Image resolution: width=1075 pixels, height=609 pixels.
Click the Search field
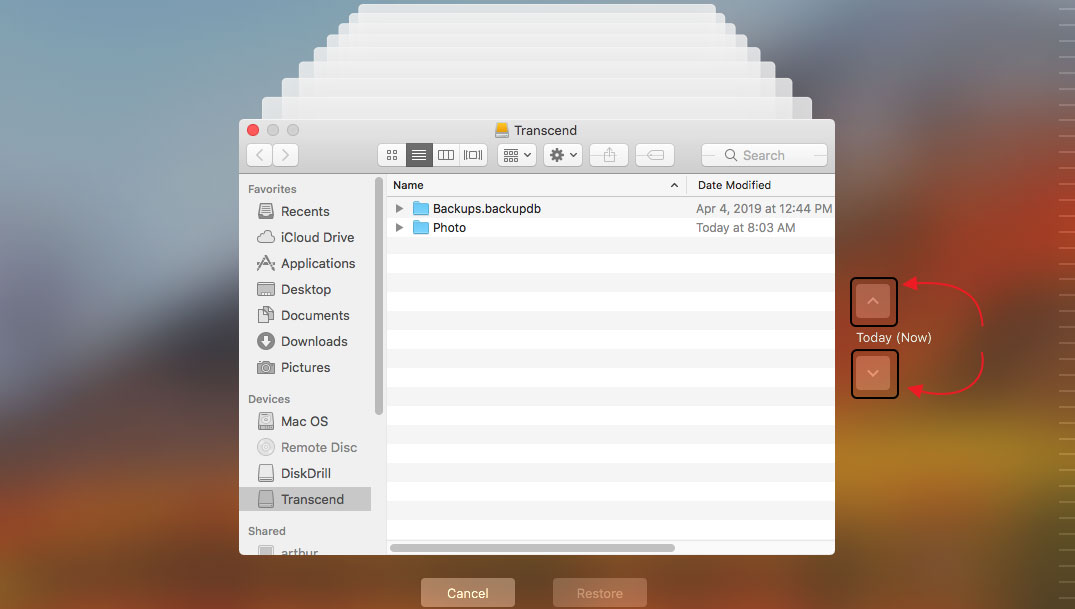[x=764, y=155]
